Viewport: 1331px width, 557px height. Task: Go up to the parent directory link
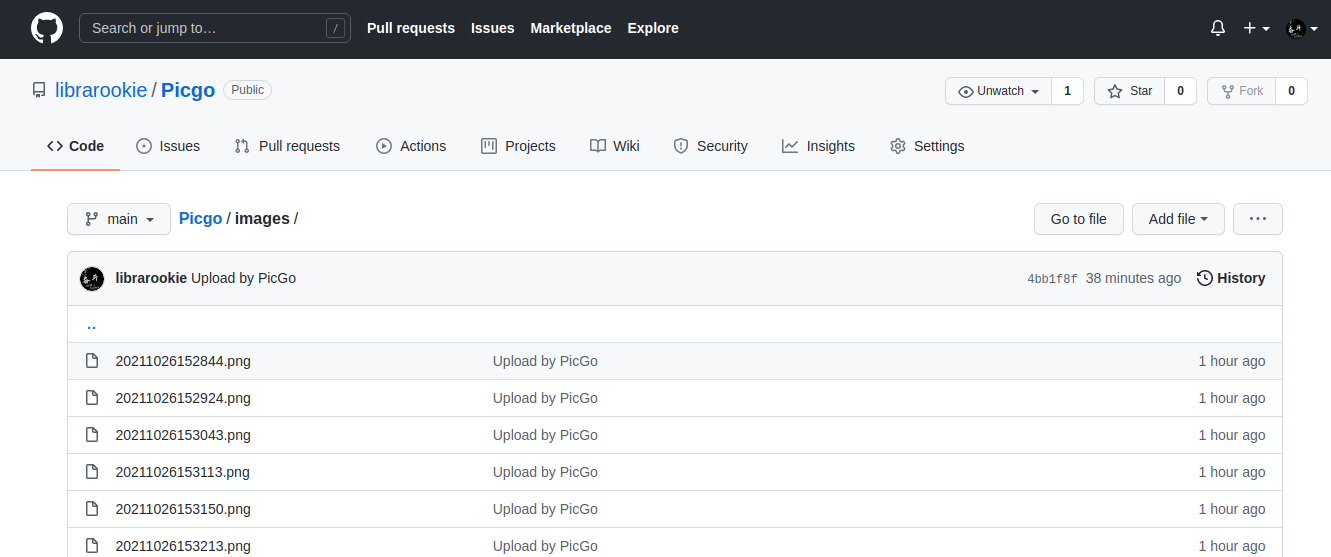(91, 325)
